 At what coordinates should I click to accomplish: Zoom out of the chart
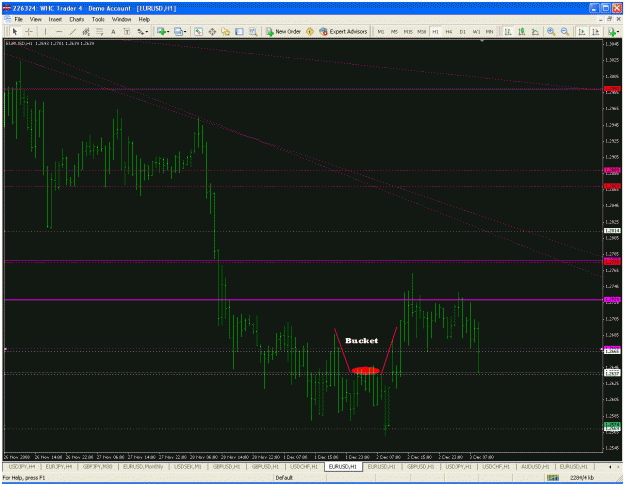pyautogui.click(x=565, y=31)
